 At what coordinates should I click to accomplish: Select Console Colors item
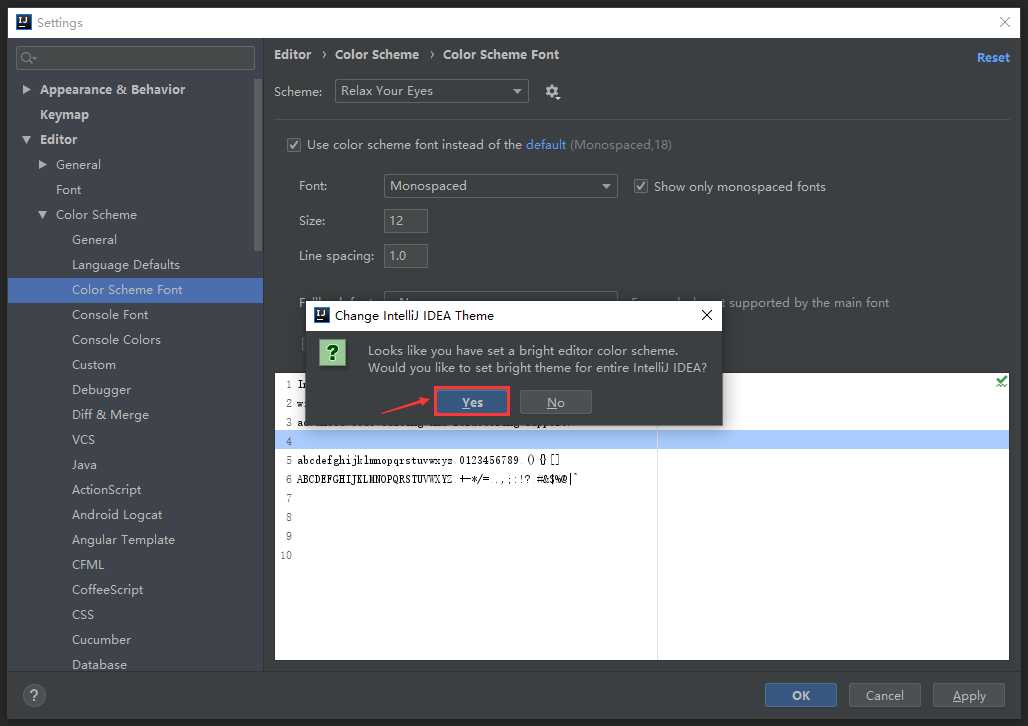116,340
